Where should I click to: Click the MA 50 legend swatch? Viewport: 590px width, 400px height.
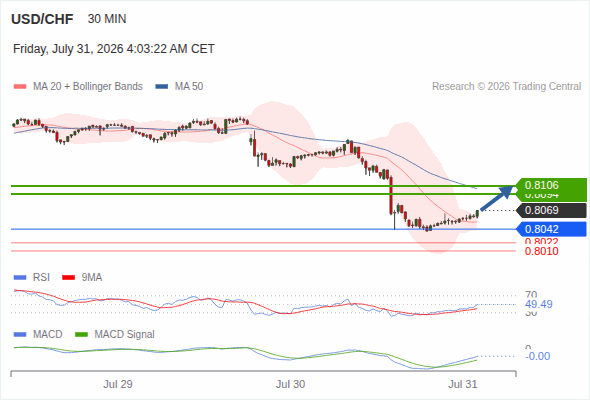[x=162, y=87]
